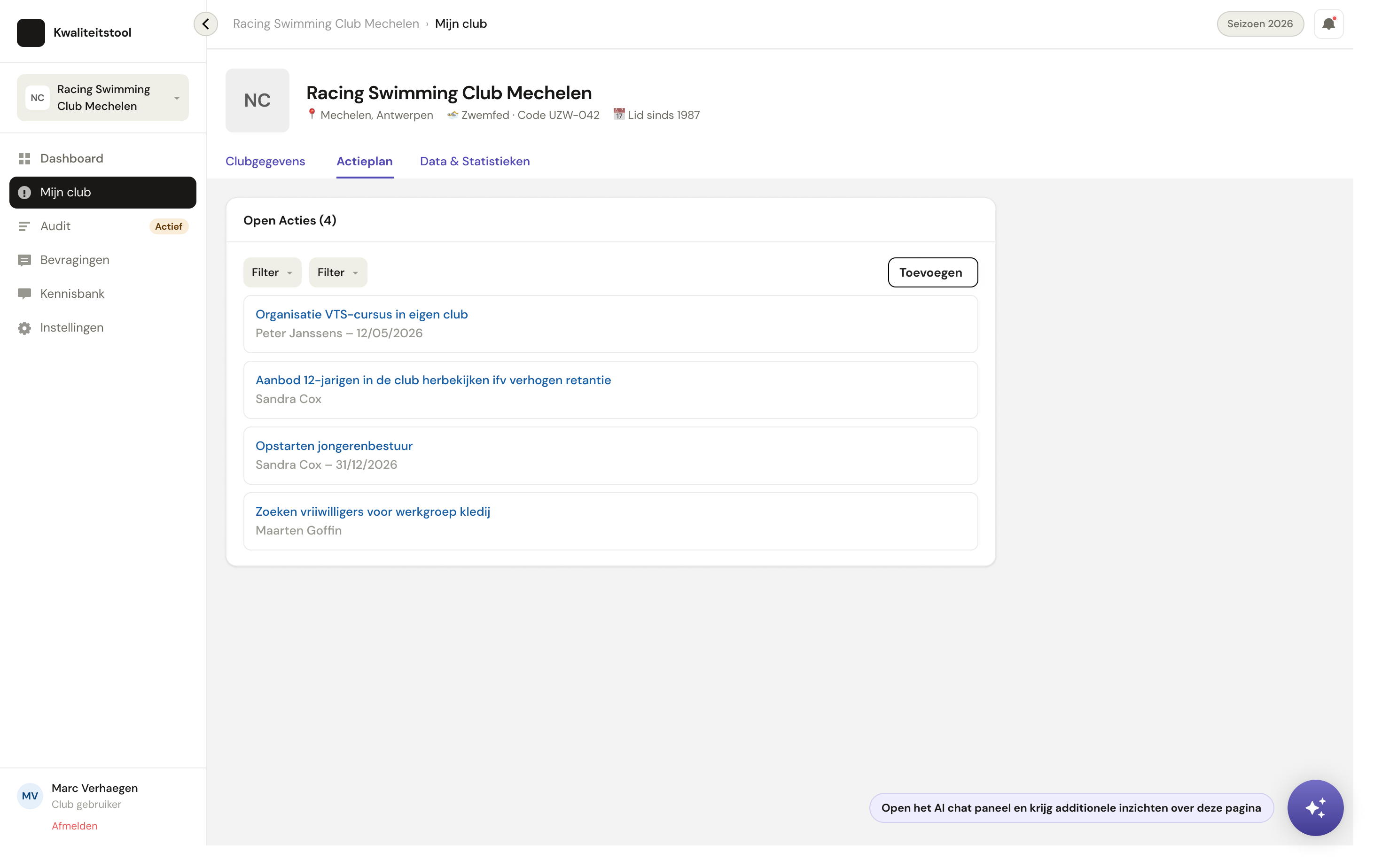The width and height of the screenshot is (1374, 868).
Task: Click the Open Acties (4) heading
Action: pos(290,221)
